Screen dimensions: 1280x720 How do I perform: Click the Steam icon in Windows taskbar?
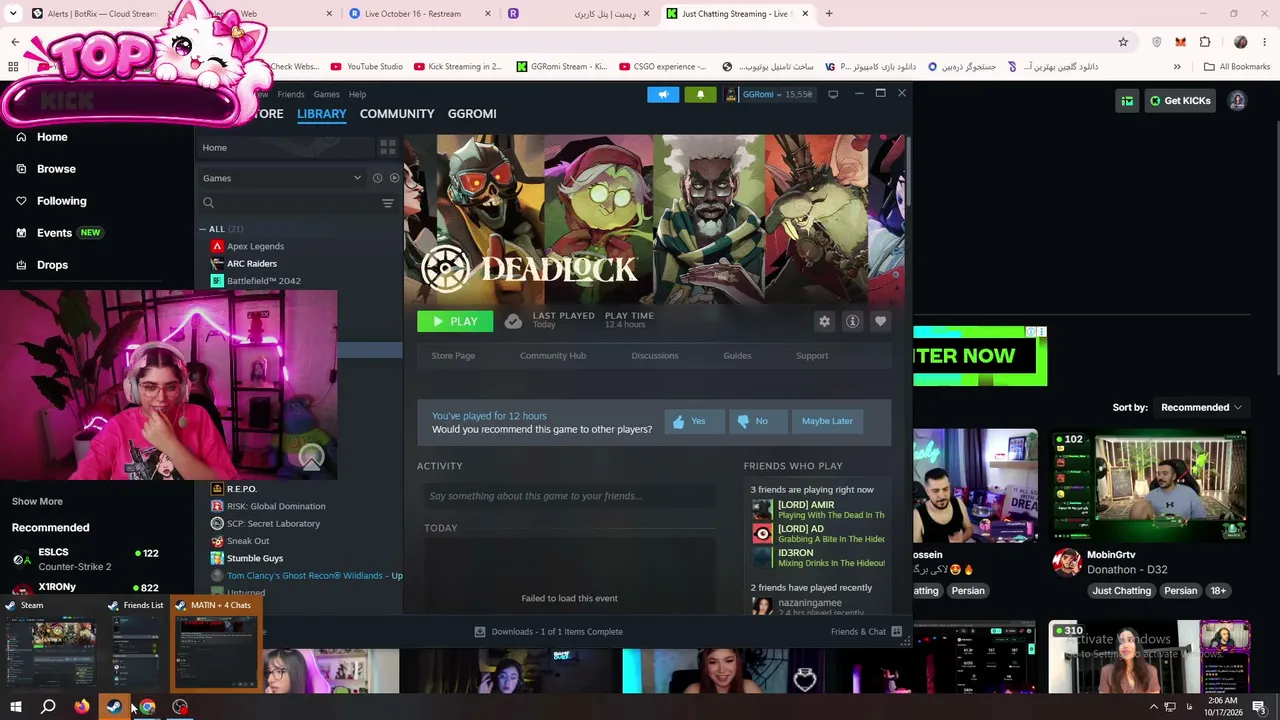114,707
